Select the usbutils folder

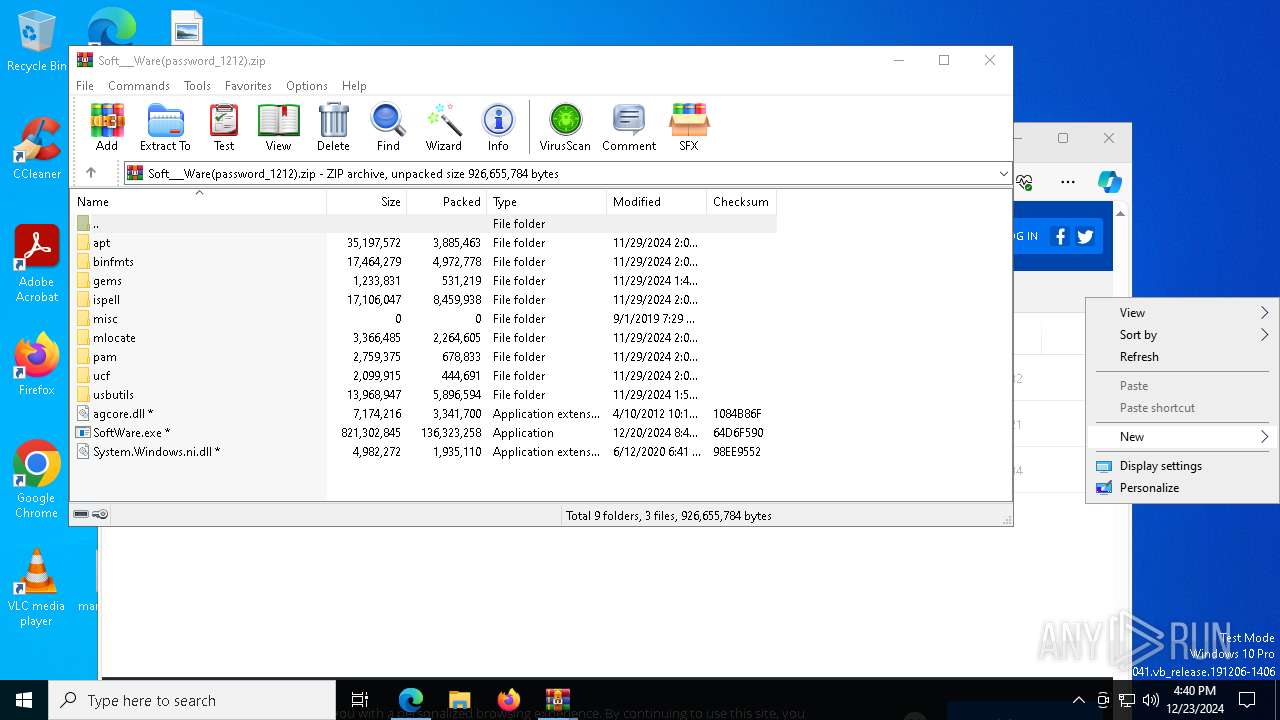point(424,395)
